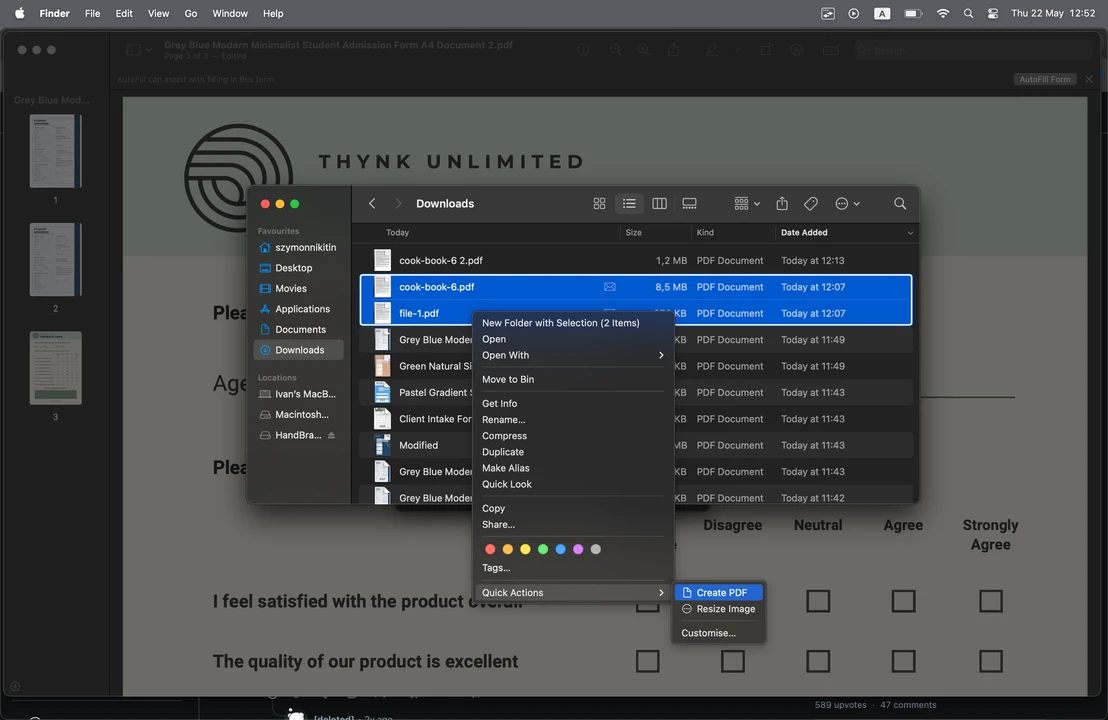The image size is (1108, 720).
Task: Tick Disagree for 'quality of our product is excellent'
Action: (733, 661)
